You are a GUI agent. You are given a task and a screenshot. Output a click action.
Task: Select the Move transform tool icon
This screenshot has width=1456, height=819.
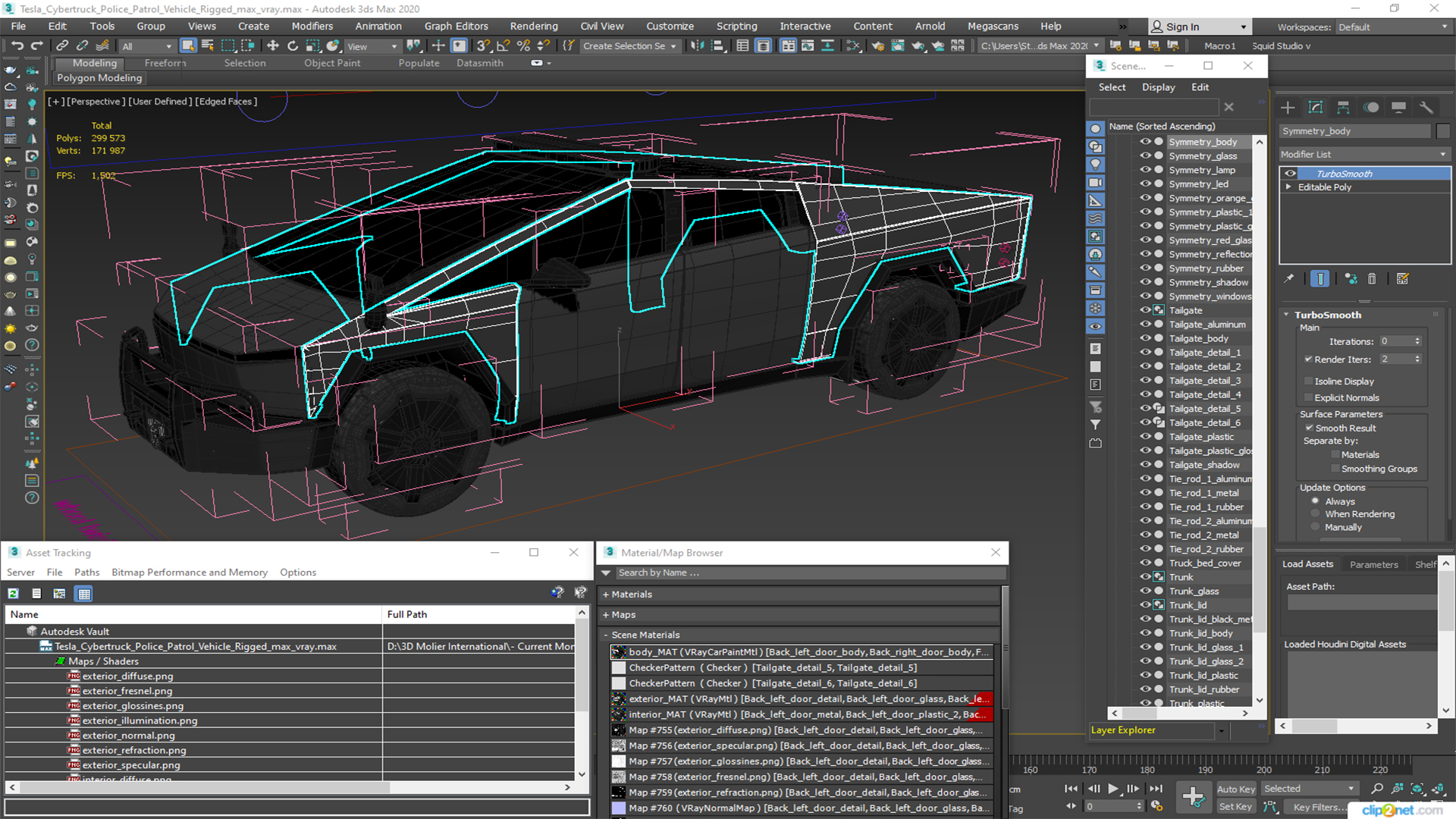pyautogui.click(x=272, y=46)
